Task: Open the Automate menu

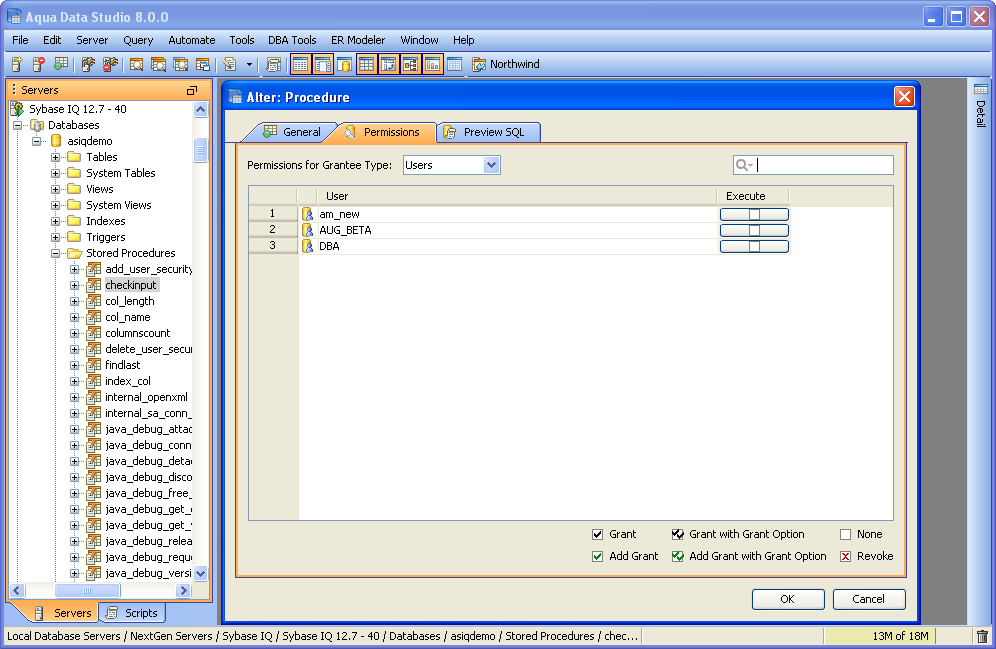Action: click(192, 40)
